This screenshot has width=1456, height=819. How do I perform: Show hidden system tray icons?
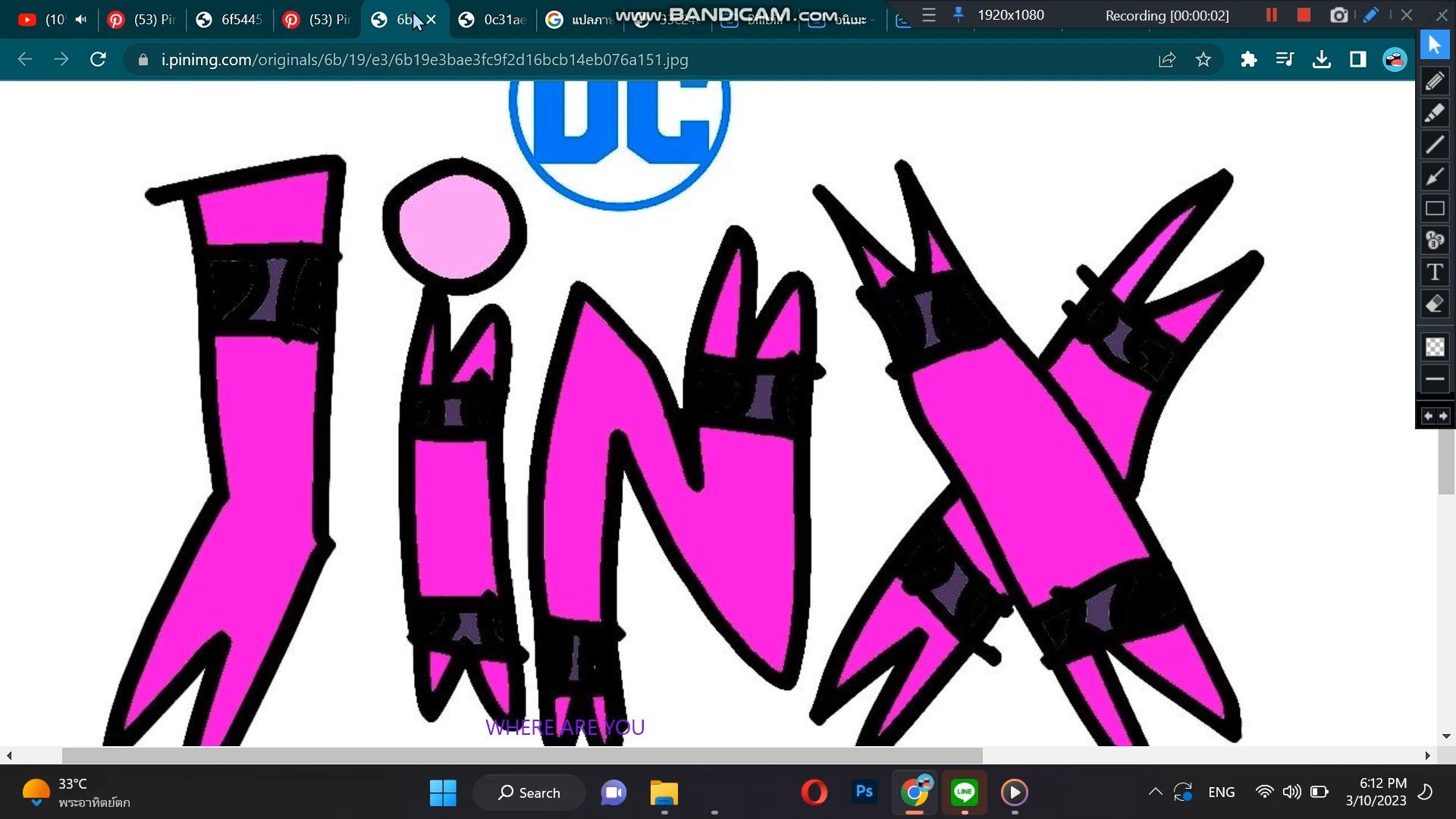(1155, 792)
